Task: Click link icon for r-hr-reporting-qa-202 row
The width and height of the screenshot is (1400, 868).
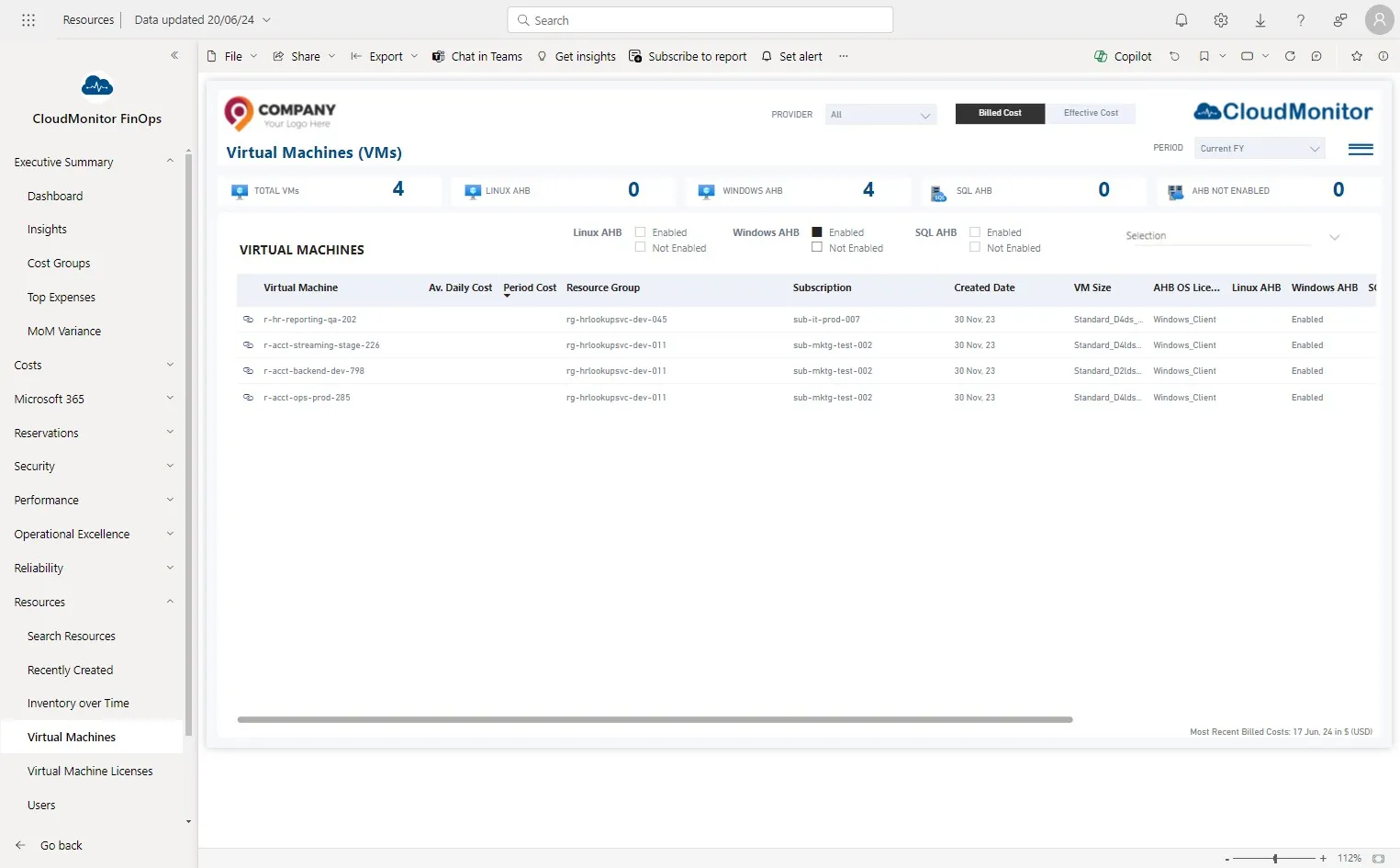Action: pyautogui.click(x=248, y=319)
